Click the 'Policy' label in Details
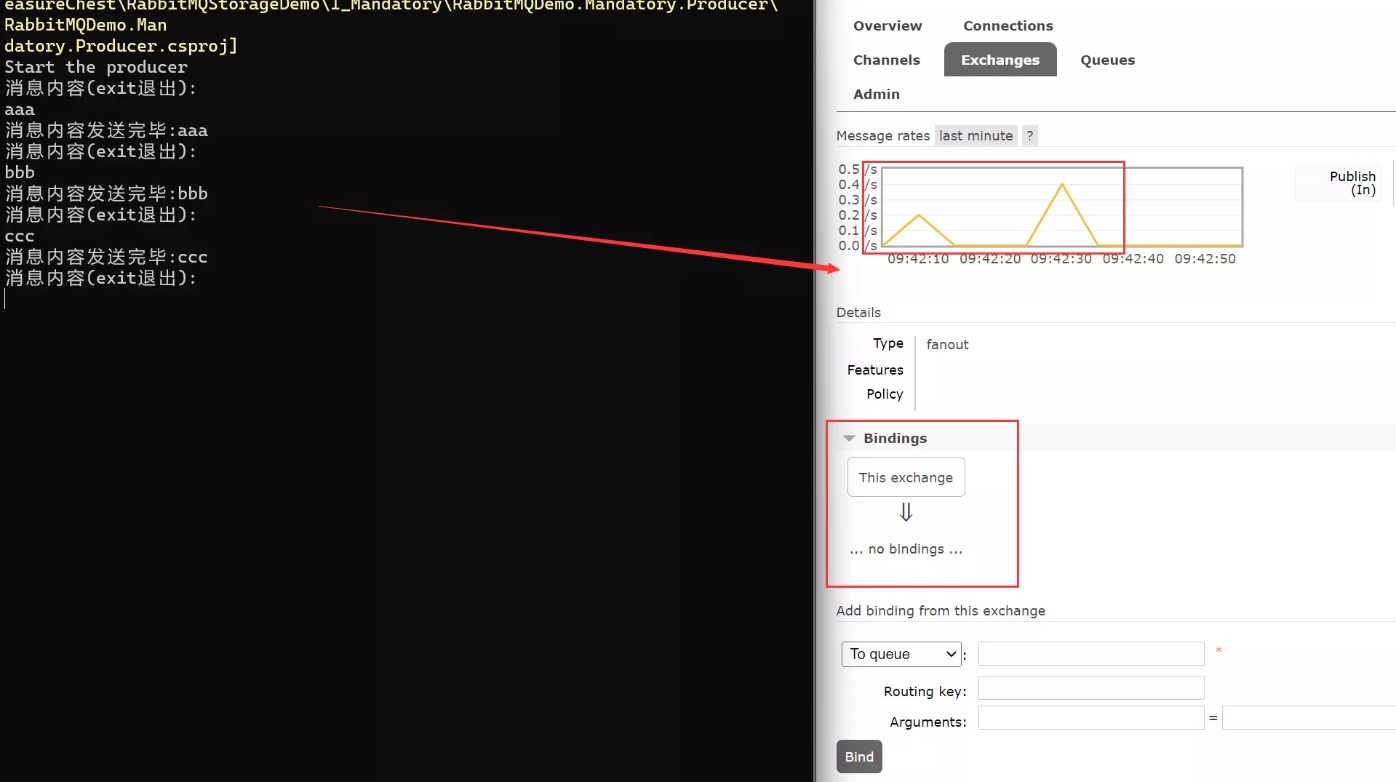Image resolution: width=1396 pixels, height=782 pixels. (x=885, y=394)
